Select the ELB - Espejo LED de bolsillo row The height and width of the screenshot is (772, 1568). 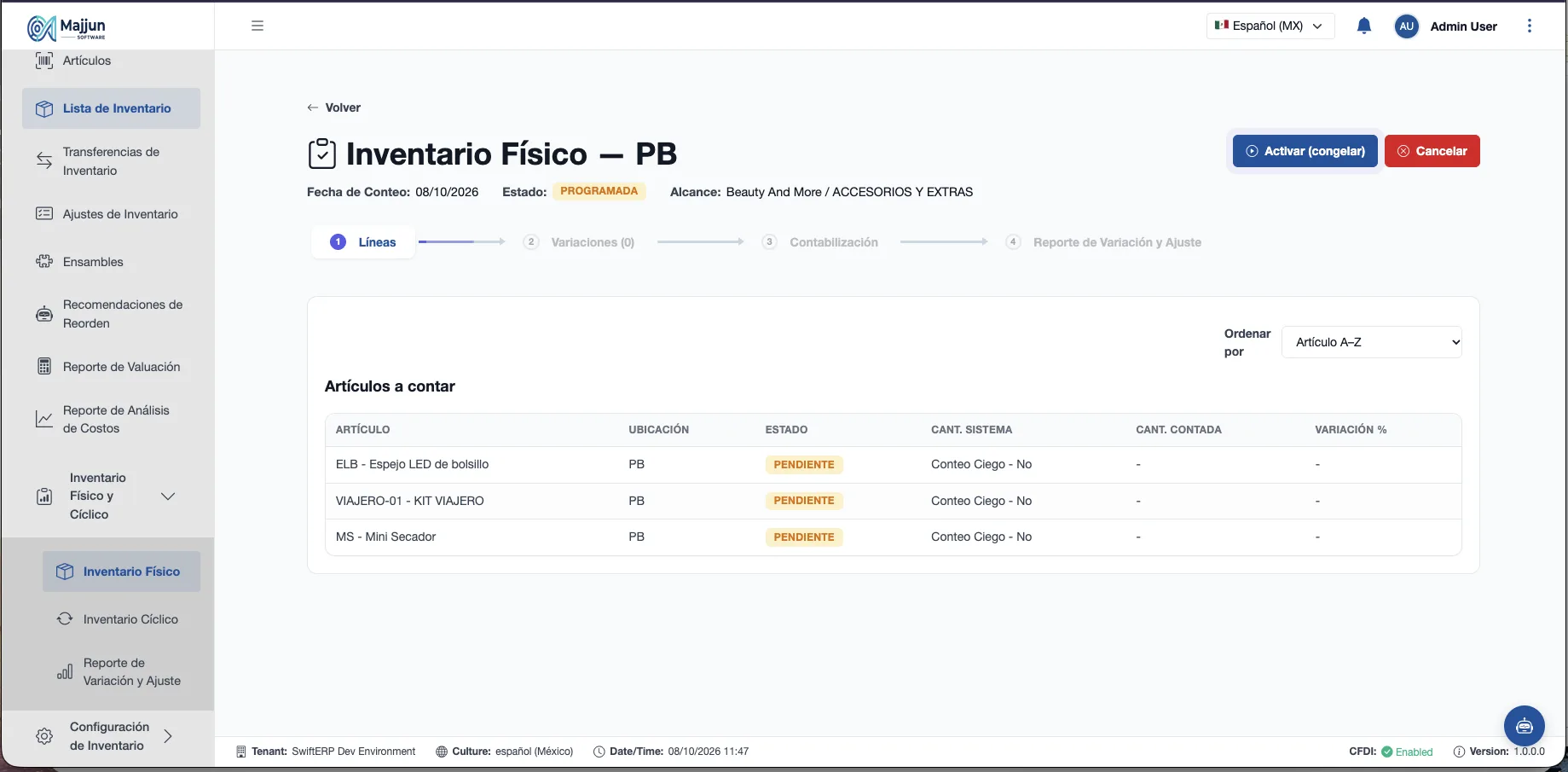tap(894, 465)
